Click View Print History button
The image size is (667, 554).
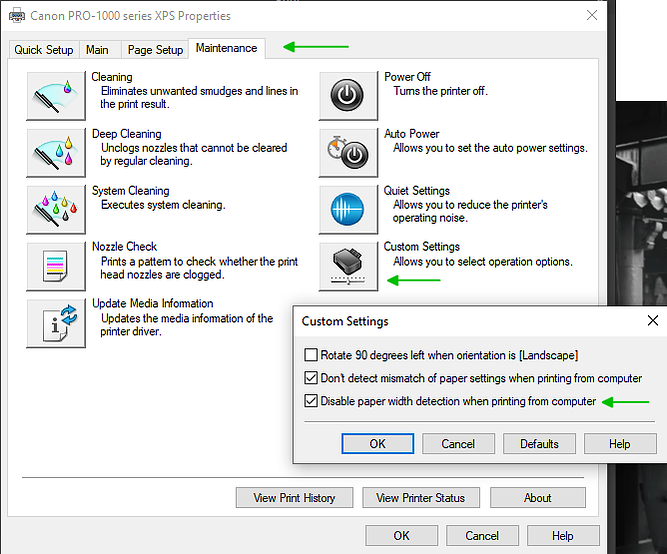[294, 497]
